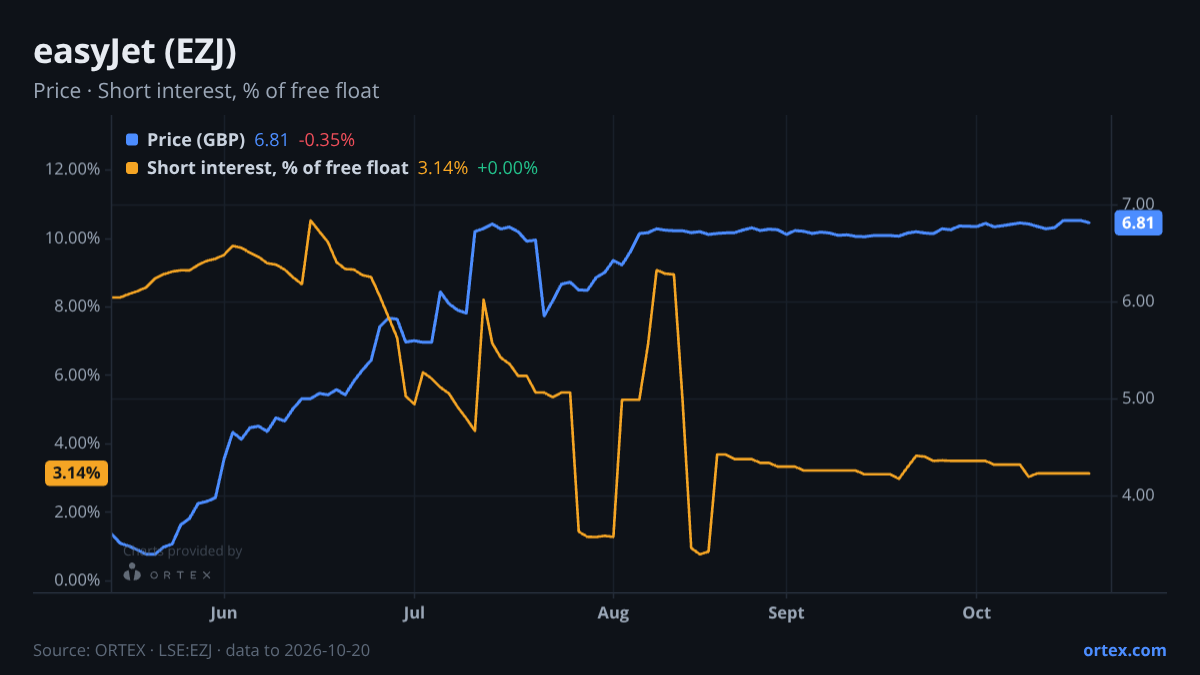
Task: Click the 12.00% left axis label
Action: coord(73,169)
